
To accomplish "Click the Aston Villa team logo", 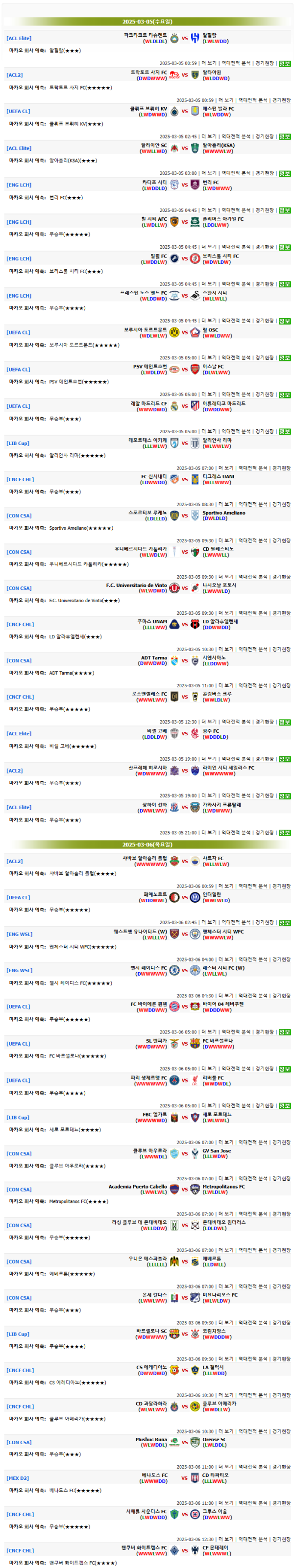I will point(195,112).
